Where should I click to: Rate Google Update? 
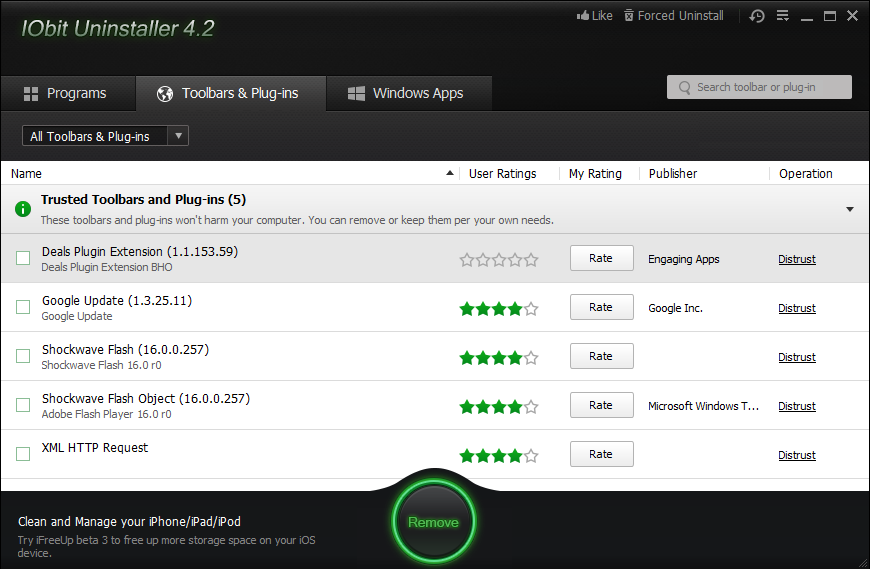tap(601, 307)
